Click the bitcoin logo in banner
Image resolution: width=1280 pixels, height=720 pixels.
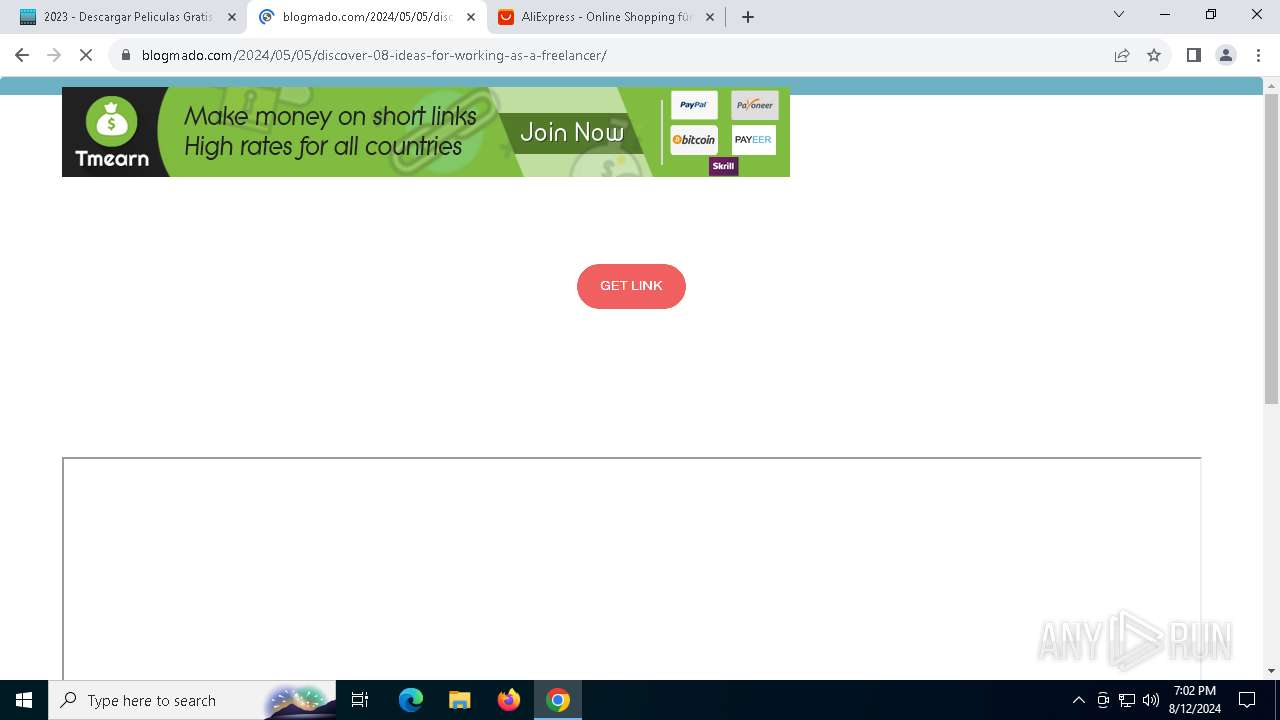pos(694,140)
